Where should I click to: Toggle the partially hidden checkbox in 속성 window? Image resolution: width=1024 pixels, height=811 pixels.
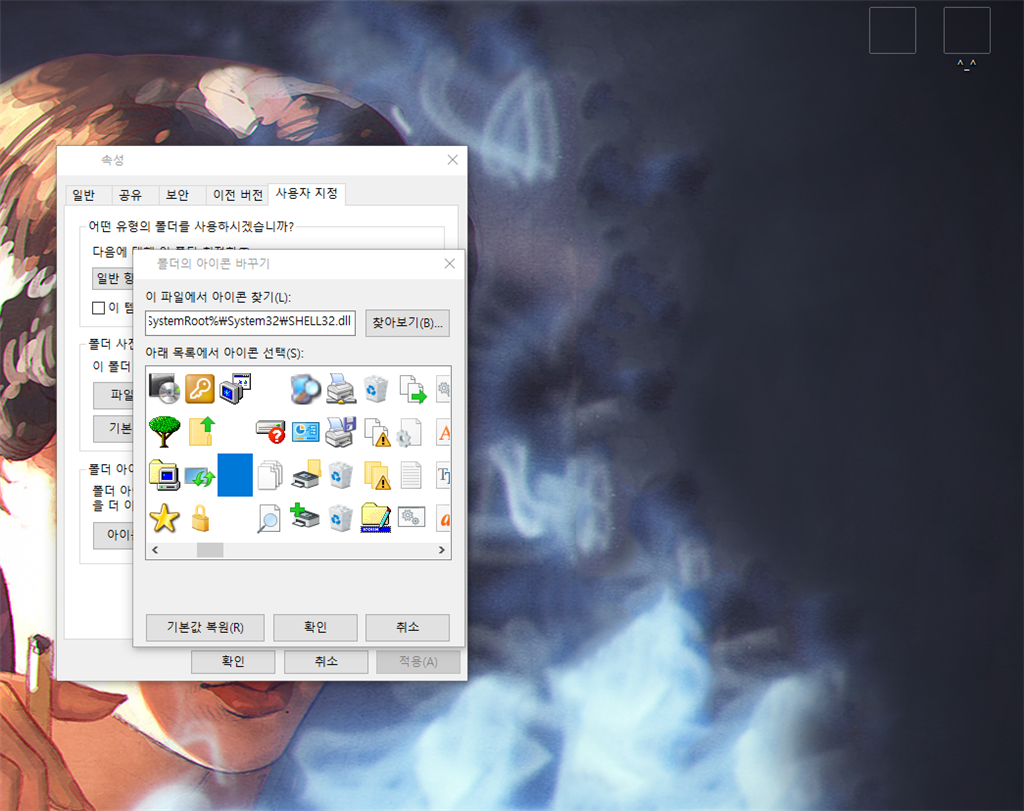coord(99,308)
